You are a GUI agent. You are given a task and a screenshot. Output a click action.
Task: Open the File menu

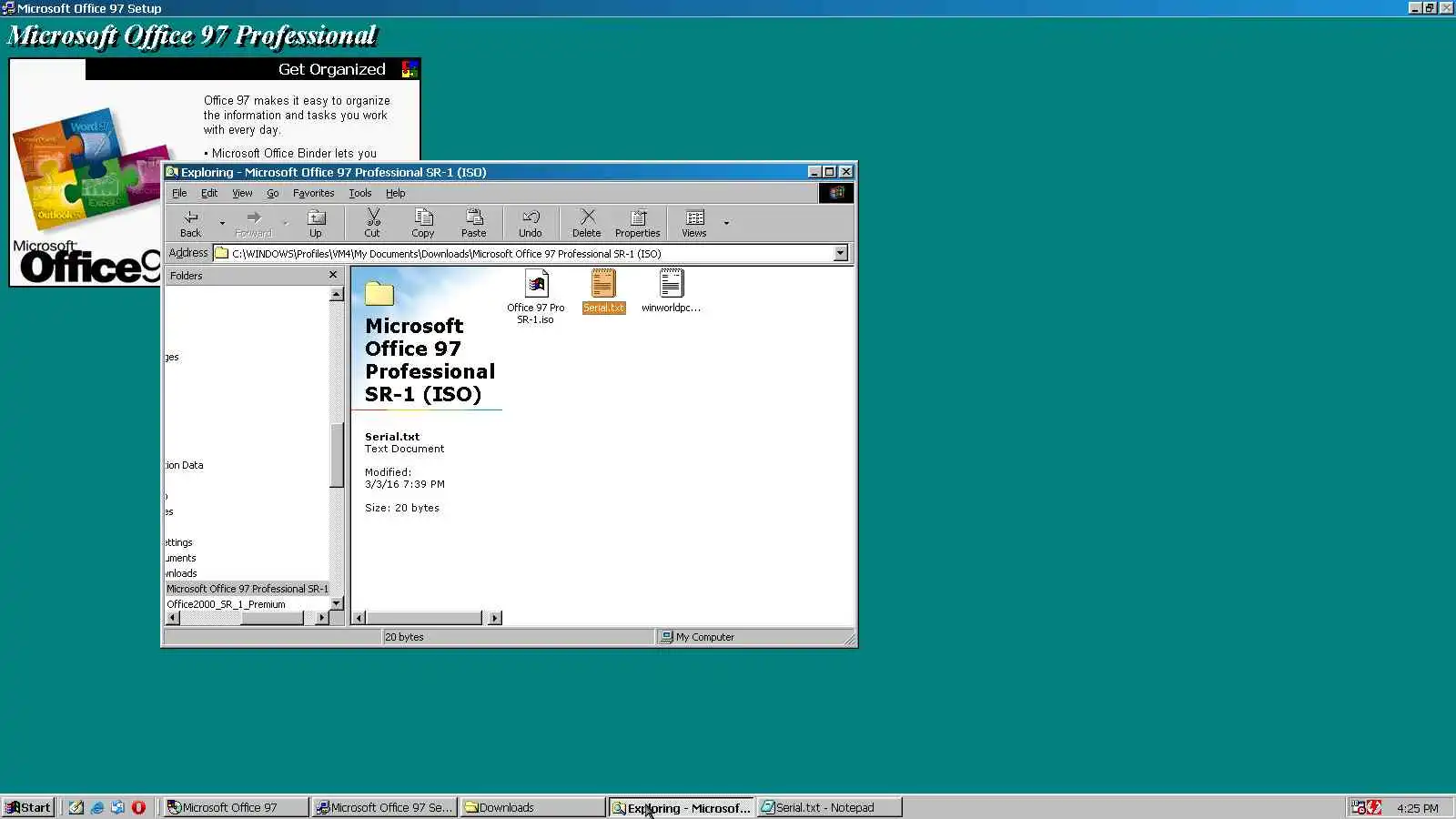pos(179,193)
